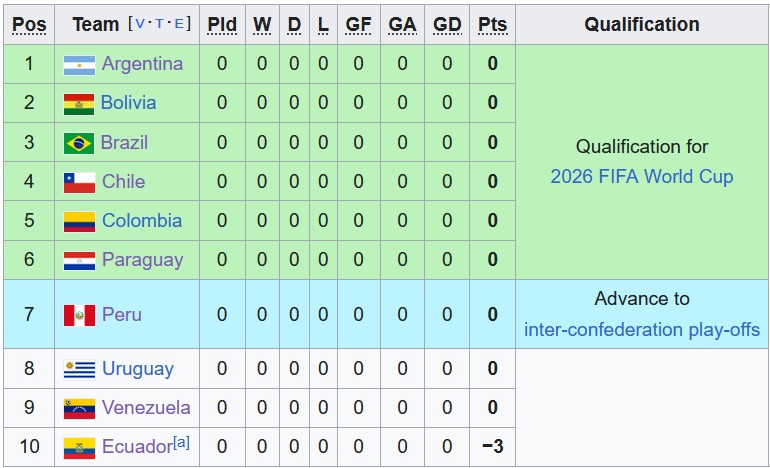Click the Peru flag icon
The image size is (770, 468).
(x=79, y=315)
